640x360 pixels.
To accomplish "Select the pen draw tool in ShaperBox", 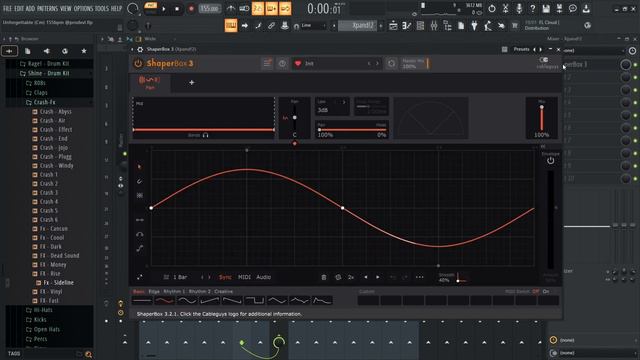I will [140, 181].
